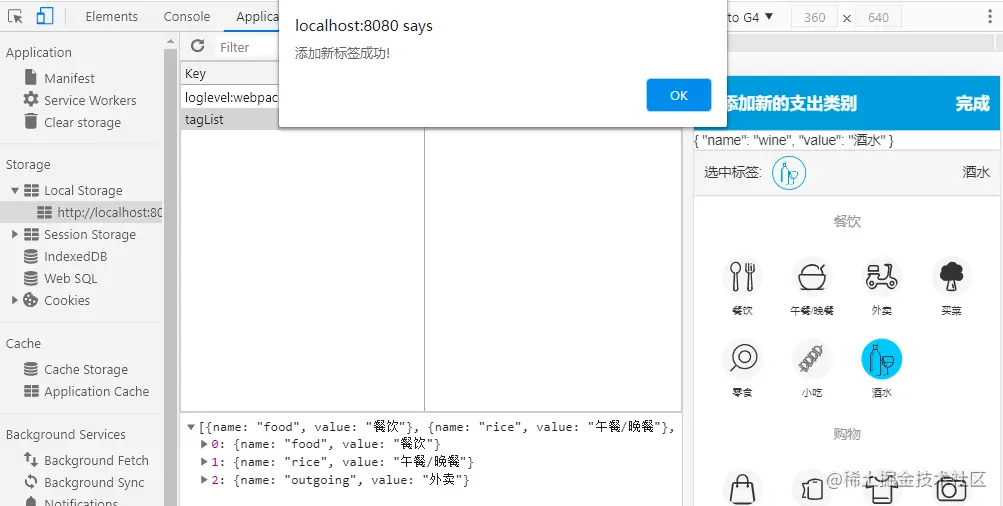Switch to the Console tab

click(187, 17)
